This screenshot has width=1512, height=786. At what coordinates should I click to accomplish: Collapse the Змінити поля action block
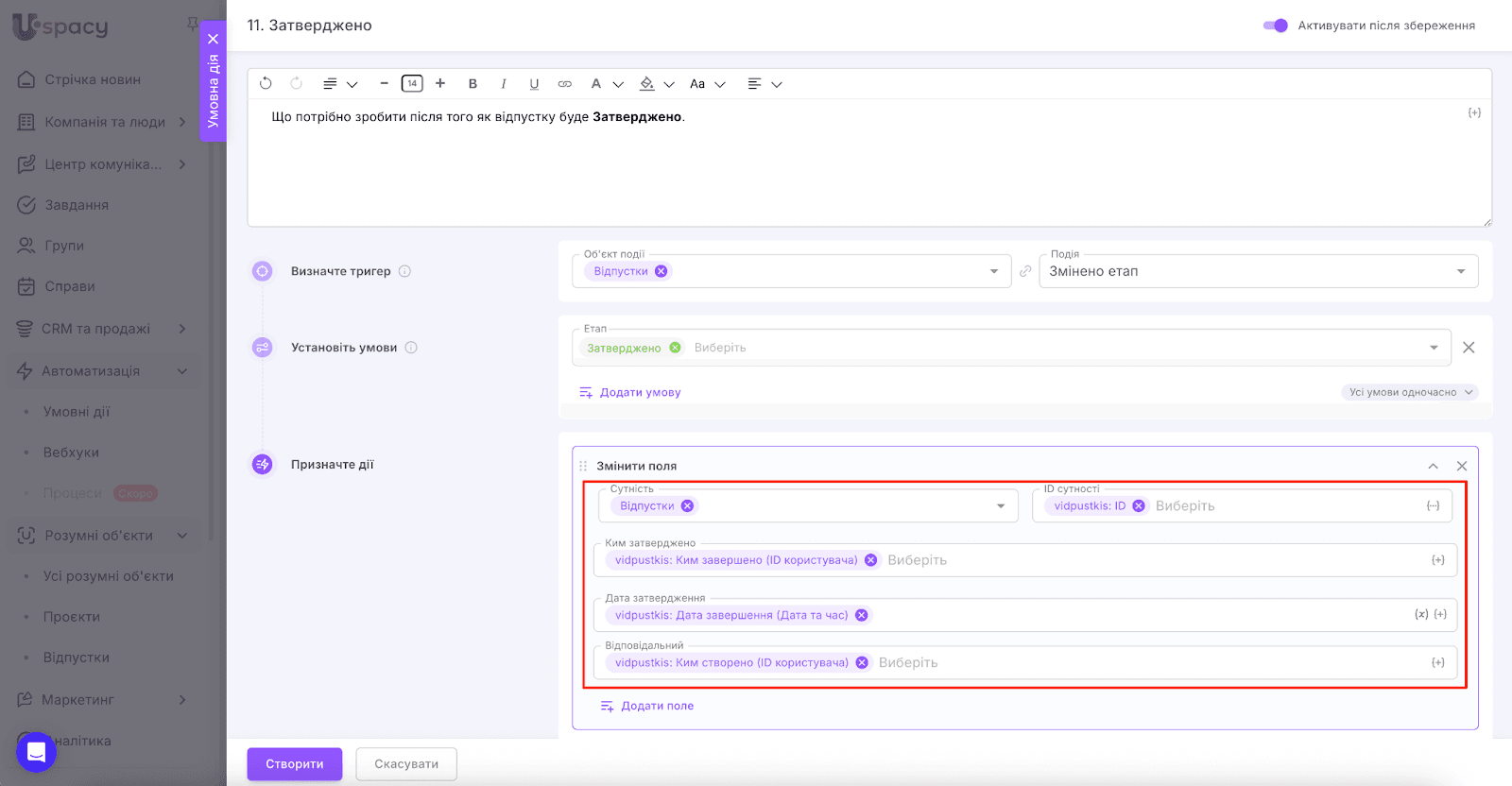[x=1433, y=466]
